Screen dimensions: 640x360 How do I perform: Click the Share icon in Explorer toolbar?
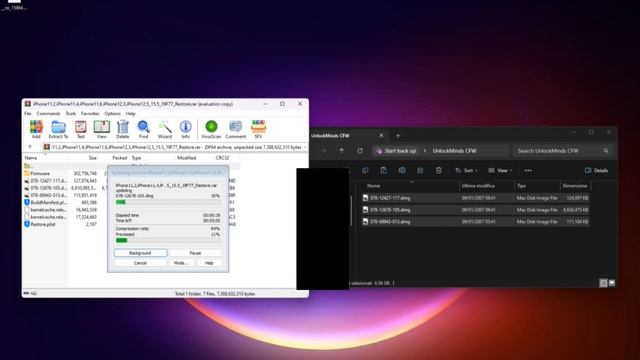click(420, 170)
